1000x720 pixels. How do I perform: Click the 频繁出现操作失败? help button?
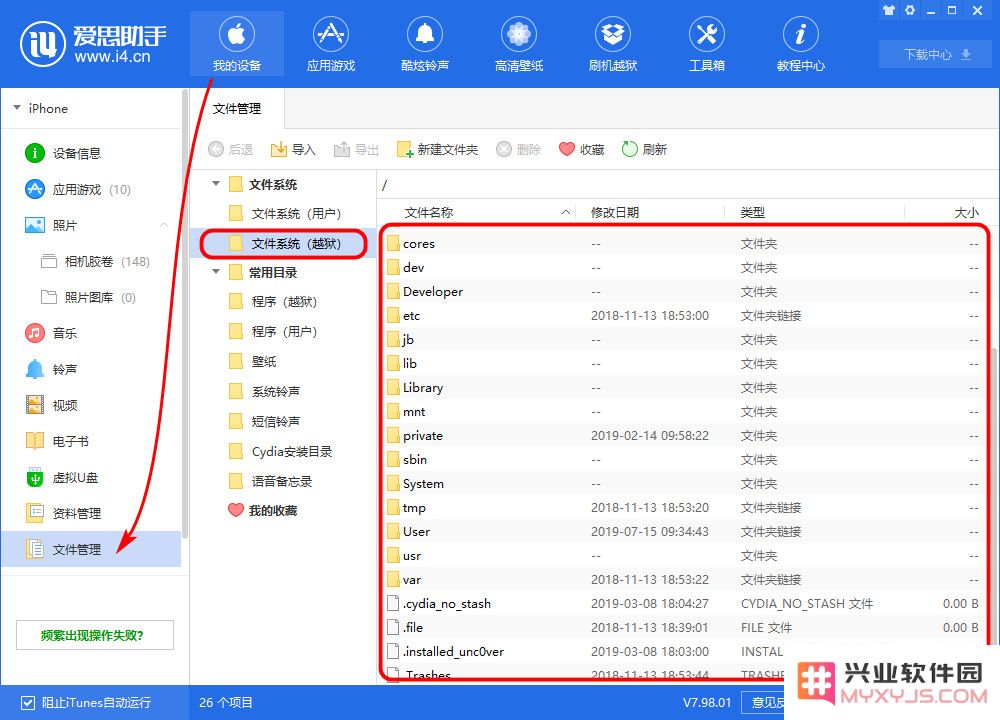(94, 635)
